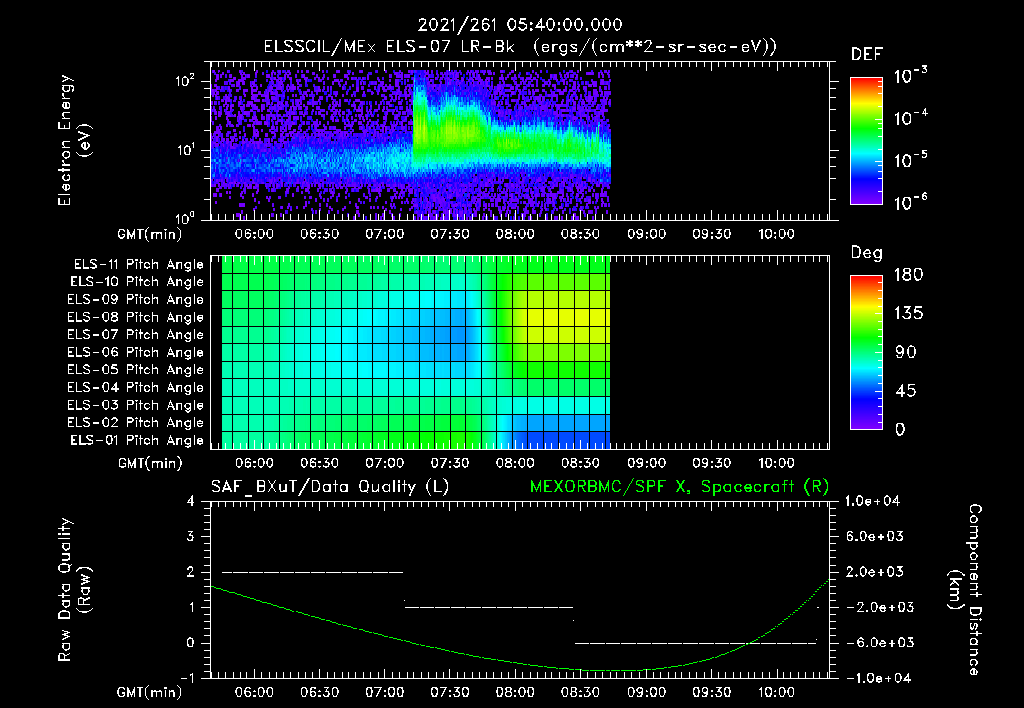
Task: Click the Deg pitch angle color bar
Action: [x=866, y=352]
